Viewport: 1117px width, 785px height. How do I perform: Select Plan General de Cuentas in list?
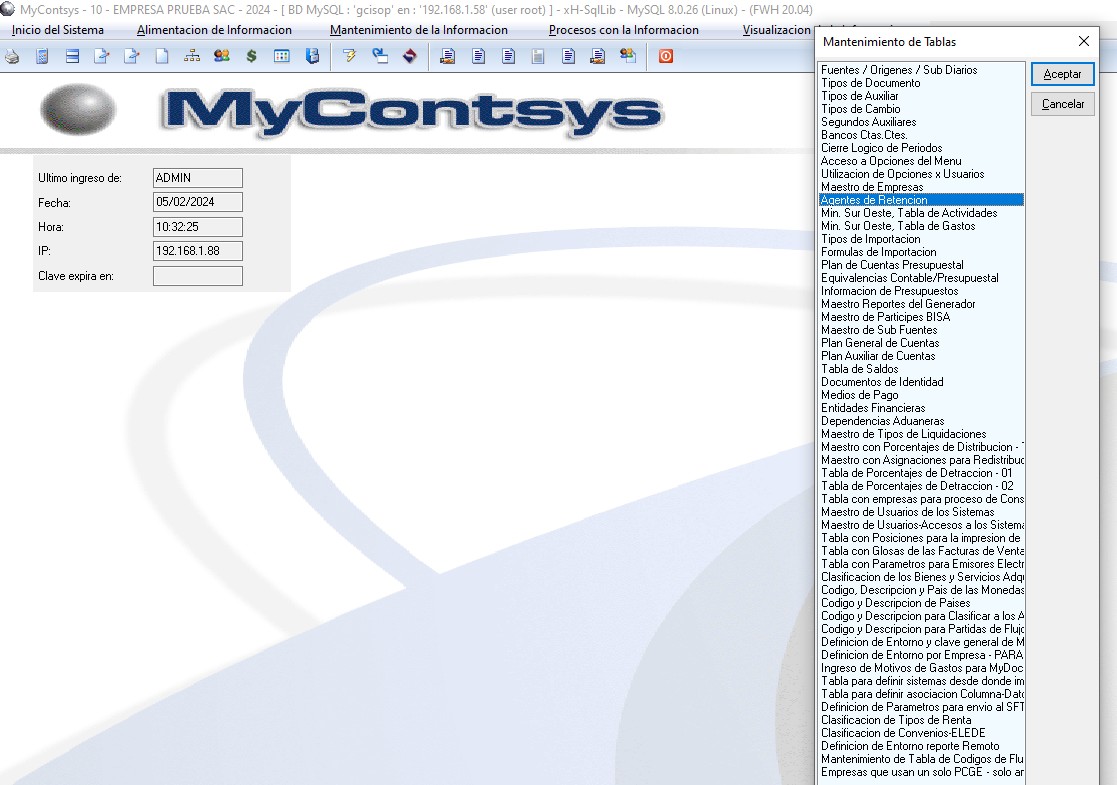coord(880,343)
